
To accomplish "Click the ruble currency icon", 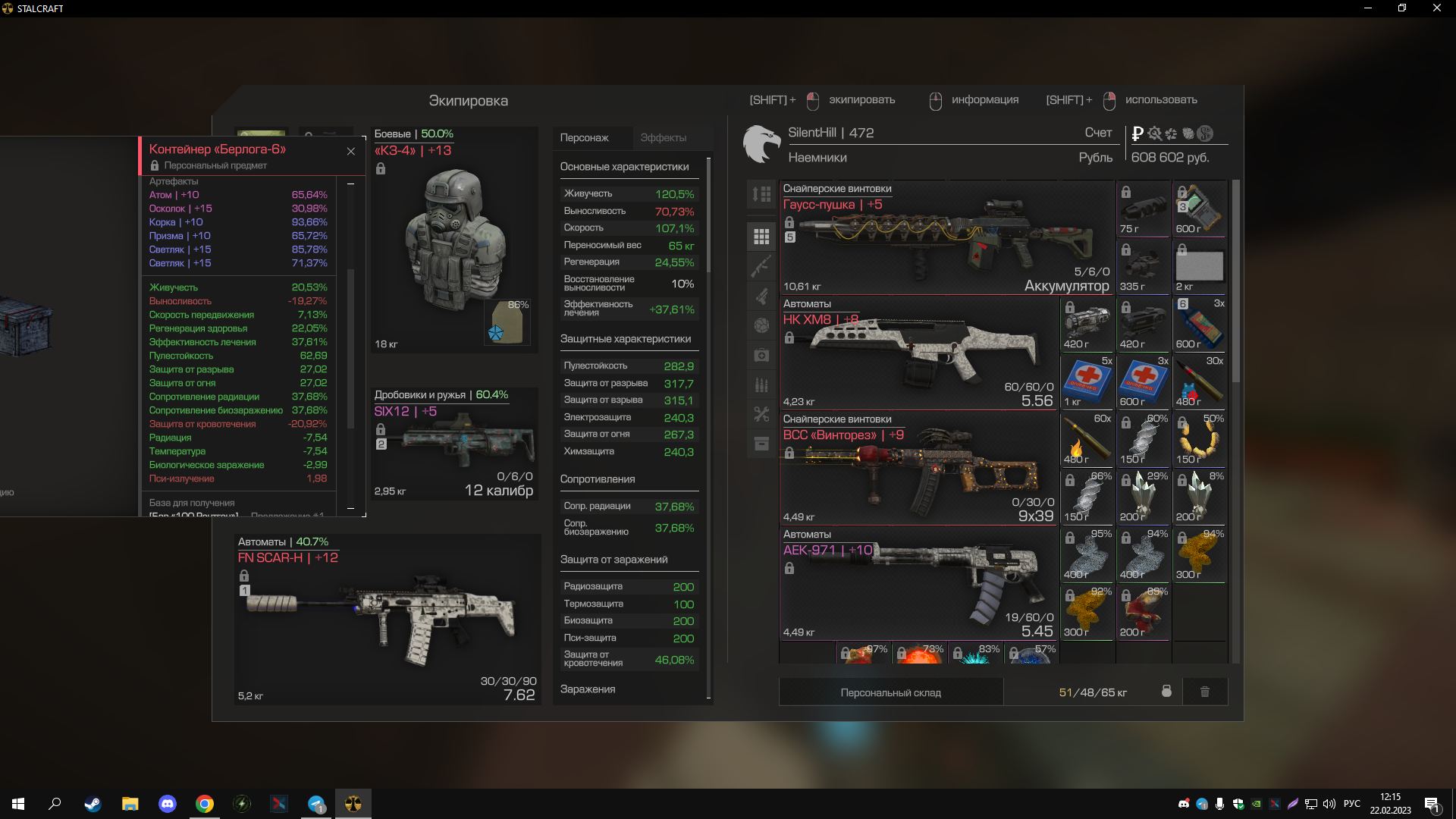I will (1137, 133).
